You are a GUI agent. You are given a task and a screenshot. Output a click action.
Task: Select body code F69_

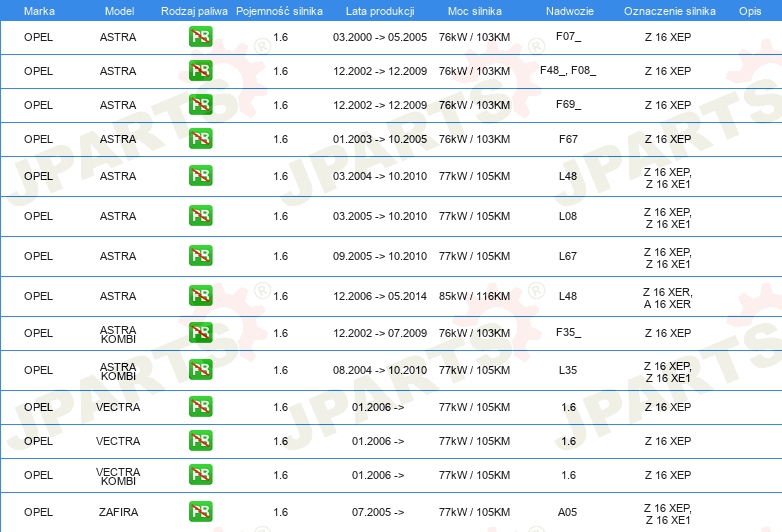pos(568,104)
